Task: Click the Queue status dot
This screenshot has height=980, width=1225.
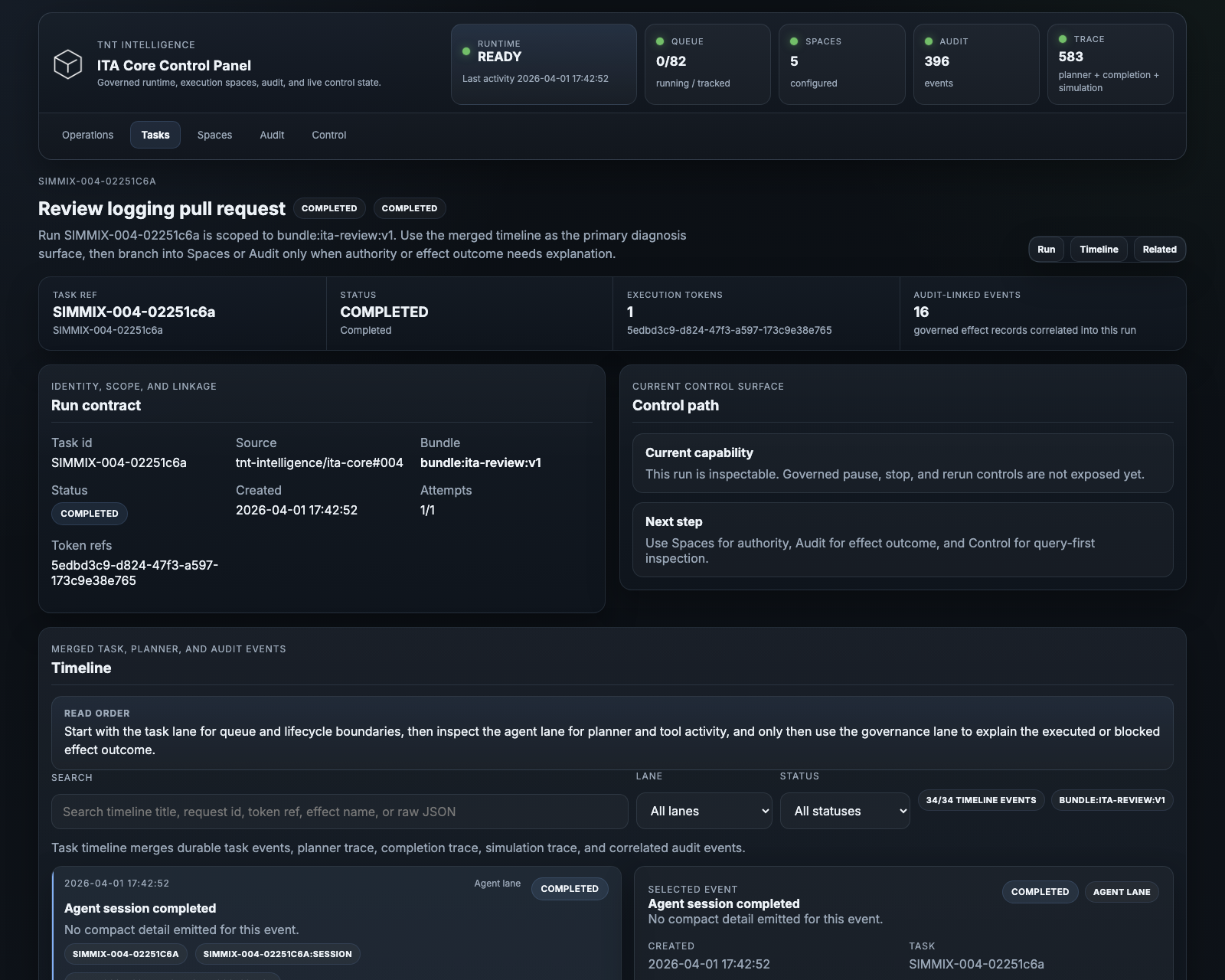Action: click(660, 41)
